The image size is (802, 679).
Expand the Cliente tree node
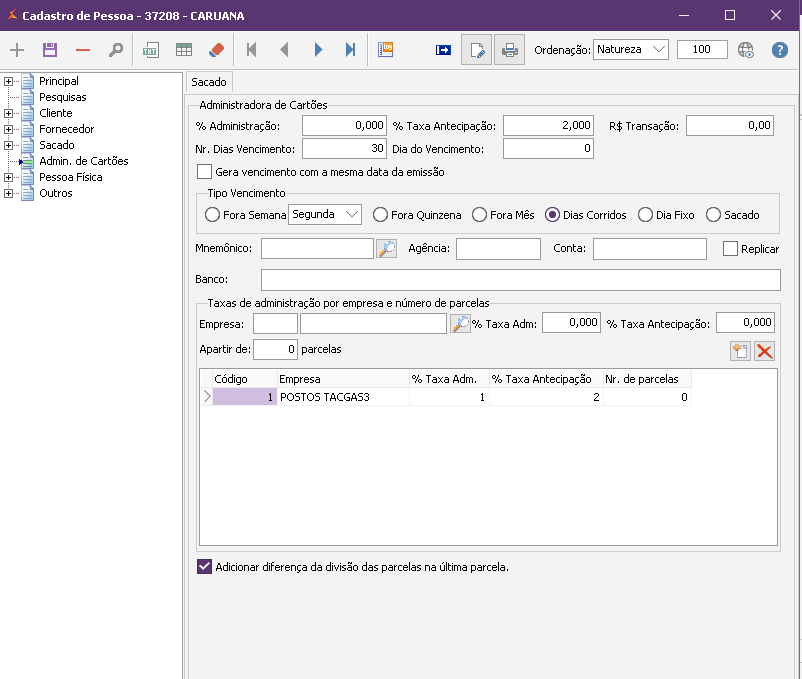(8, 113)
